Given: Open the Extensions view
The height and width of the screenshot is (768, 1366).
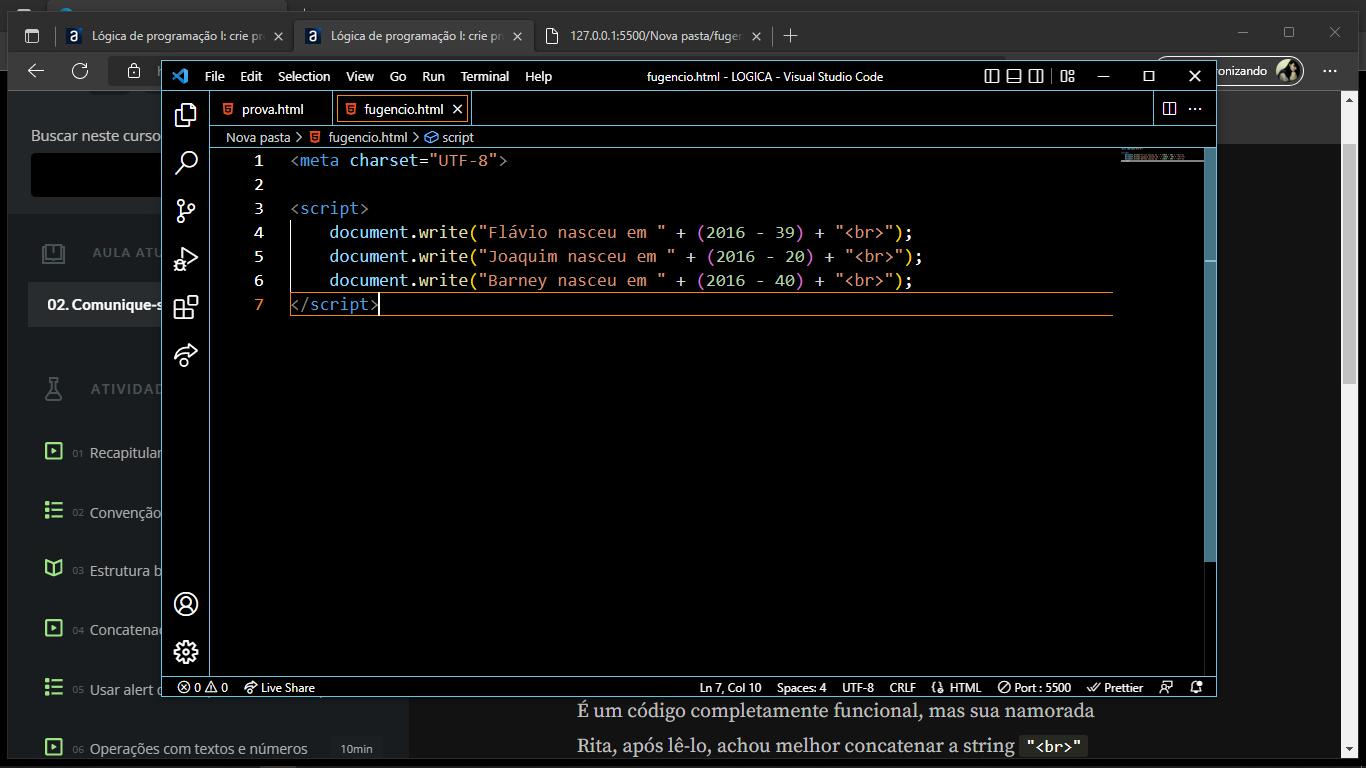Looking at the screenshot, I should pyautogui.click(x=185, y=307).
